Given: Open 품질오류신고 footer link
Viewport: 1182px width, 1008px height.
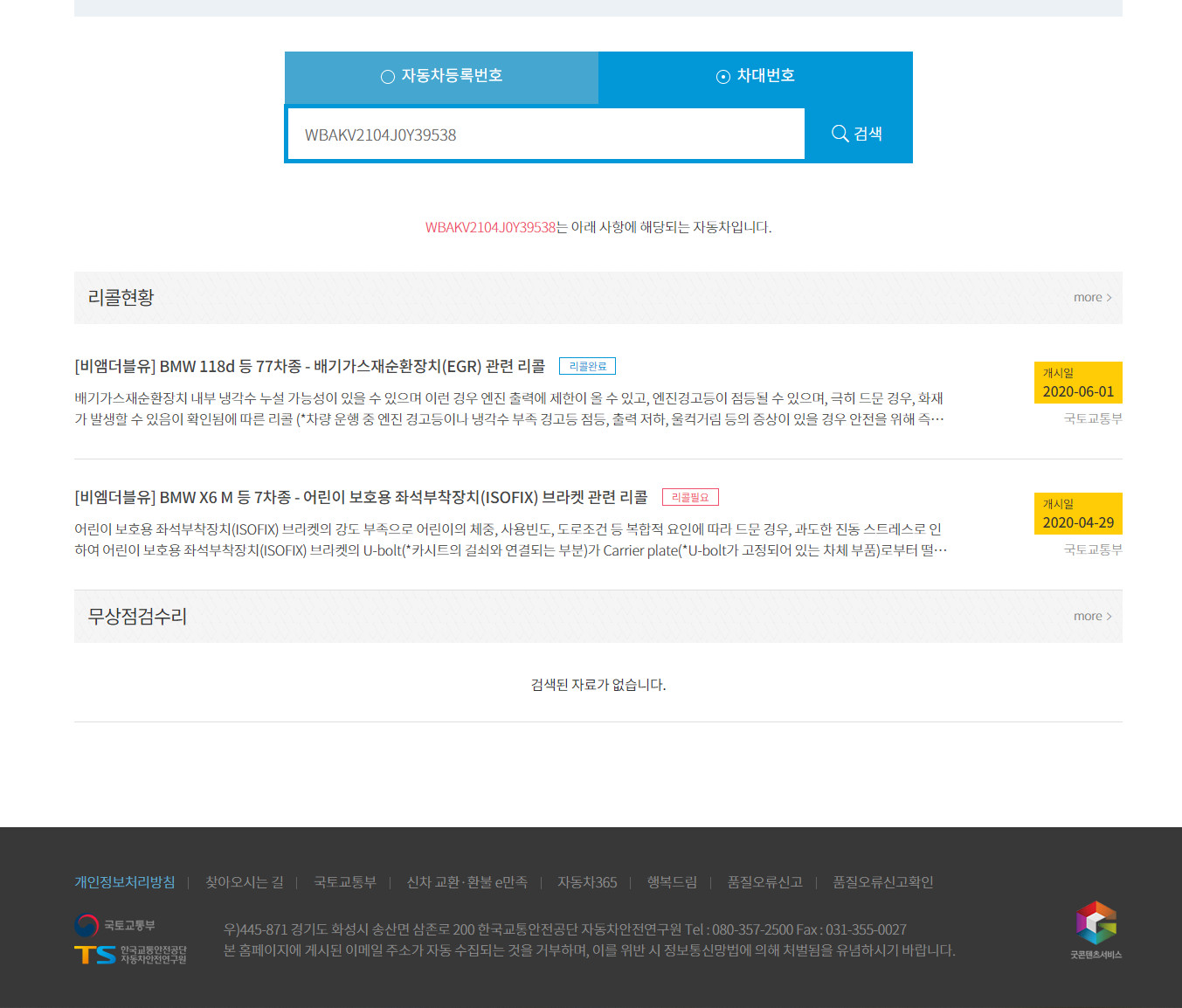Looking at the screenshot, I should coord(765,882).
